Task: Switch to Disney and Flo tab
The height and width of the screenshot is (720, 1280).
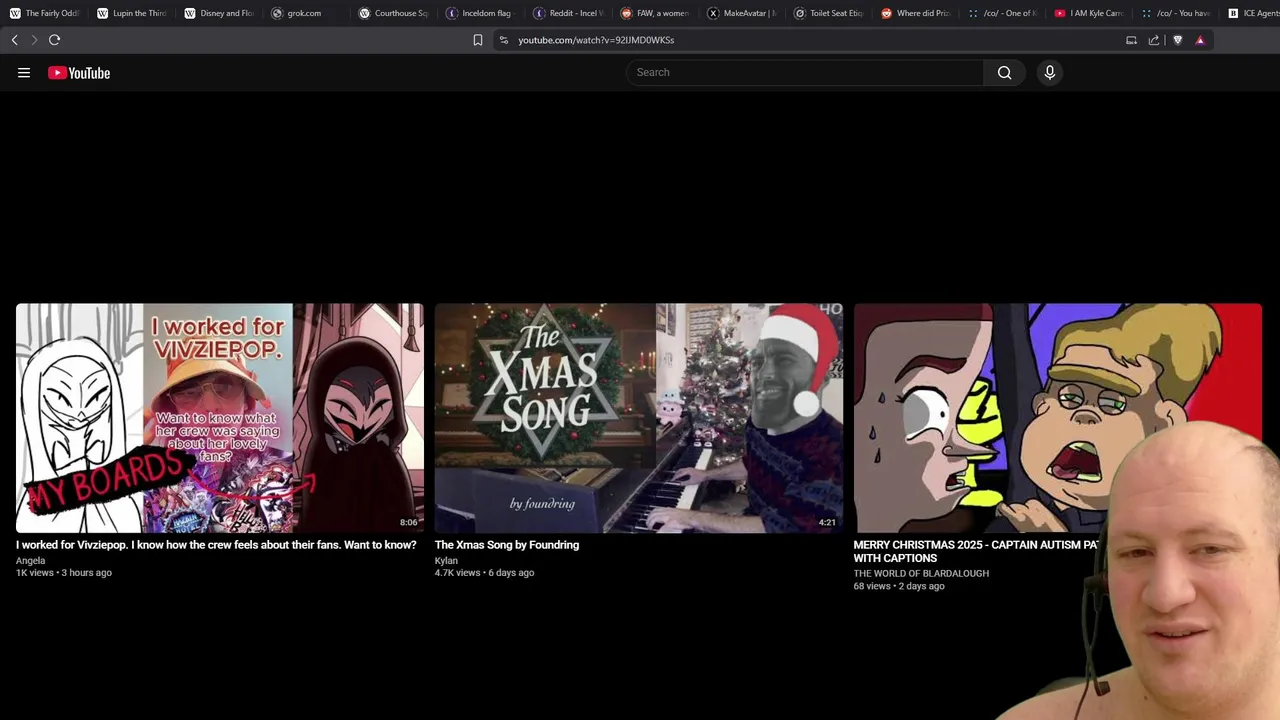Action: [x=218, y=13]
